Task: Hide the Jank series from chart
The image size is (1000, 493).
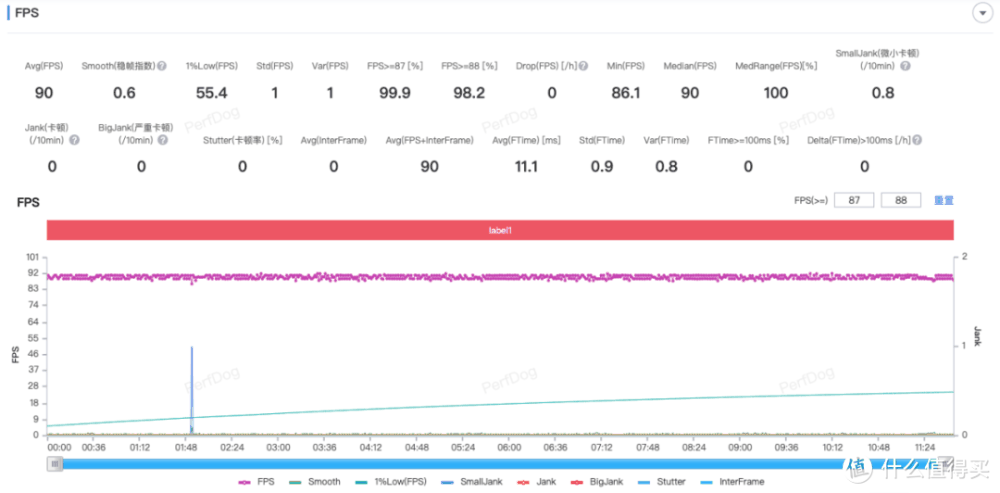Action: point(540,482)
